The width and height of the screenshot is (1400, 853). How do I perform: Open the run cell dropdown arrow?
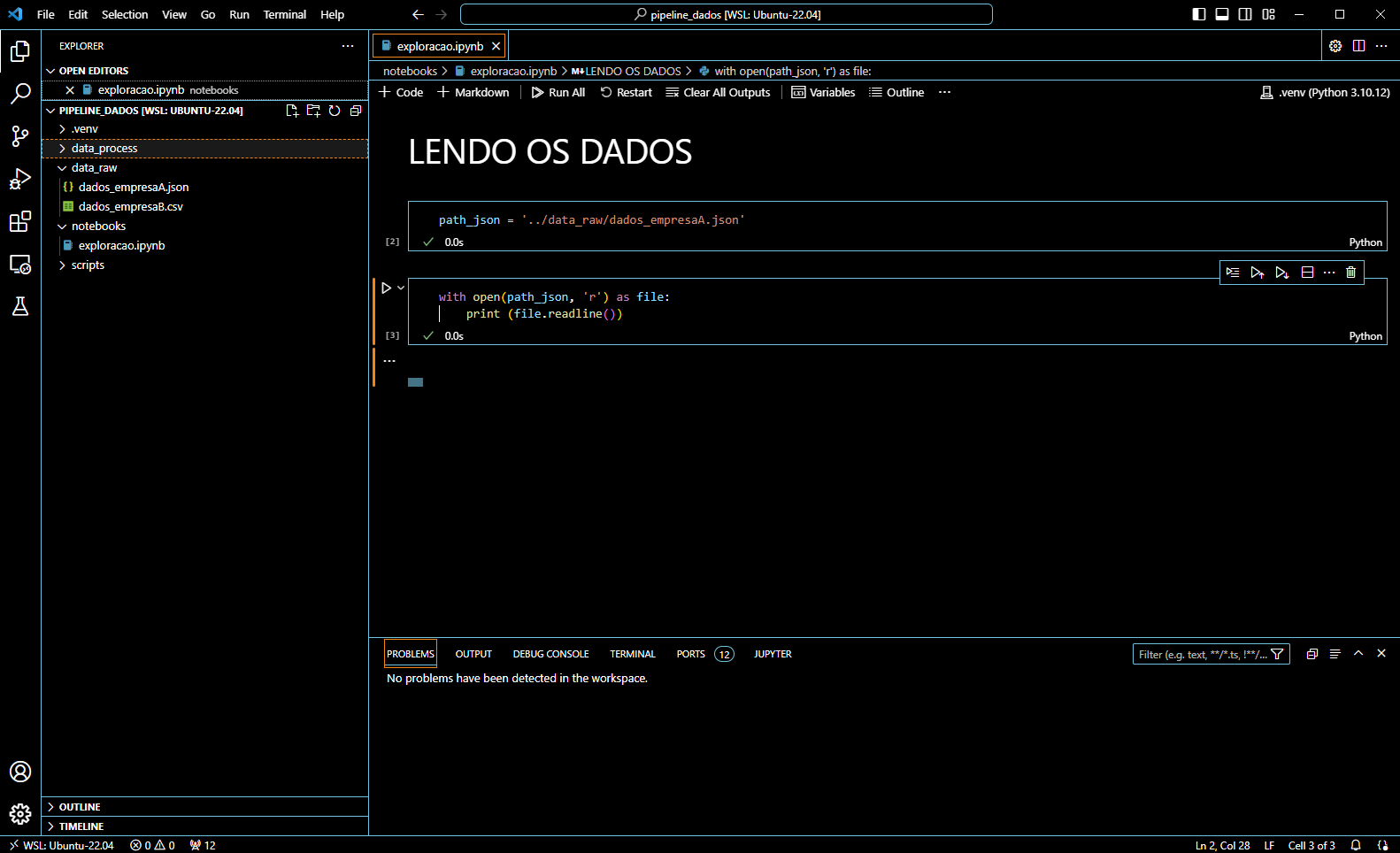coord(401,288)
